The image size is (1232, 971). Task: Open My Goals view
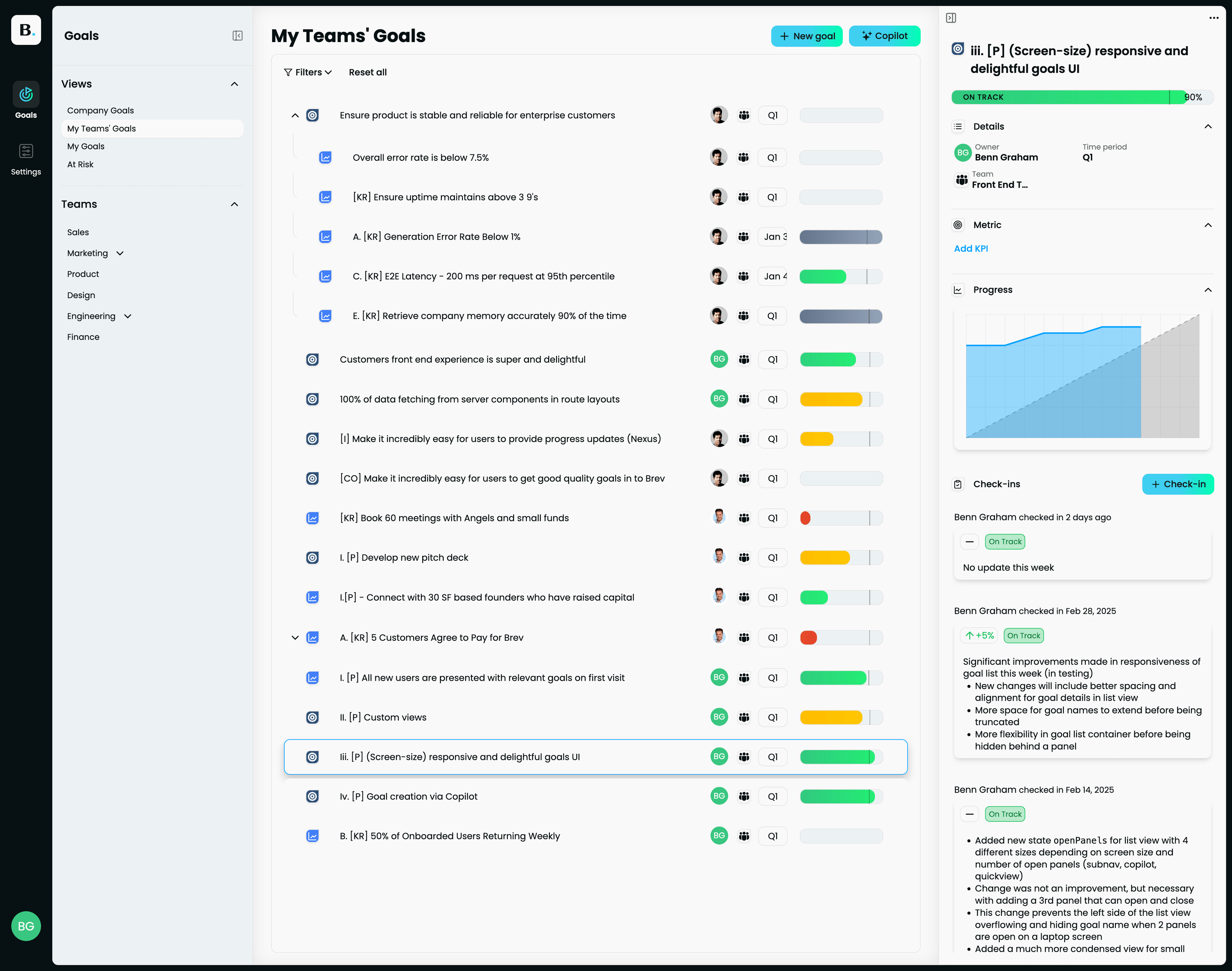(86, 146)
